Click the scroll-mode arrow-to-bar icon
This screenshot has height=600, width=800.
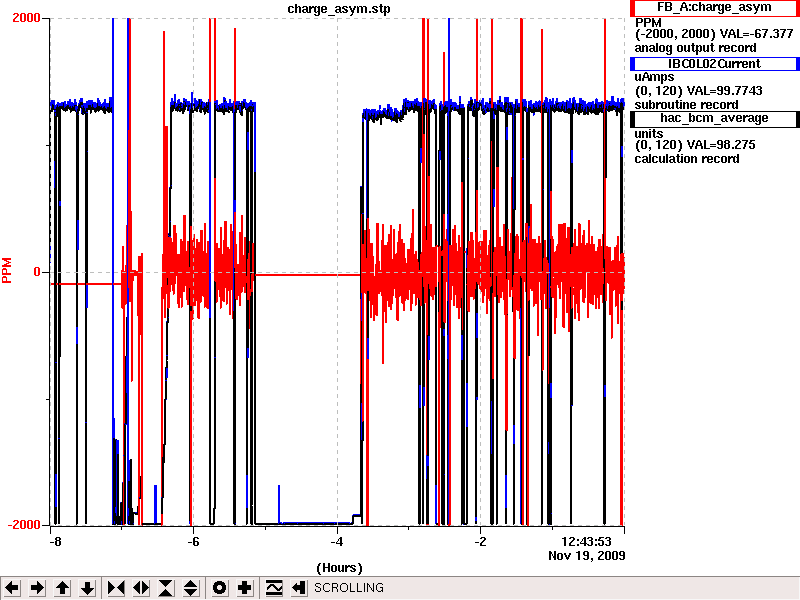click(299, 588)
